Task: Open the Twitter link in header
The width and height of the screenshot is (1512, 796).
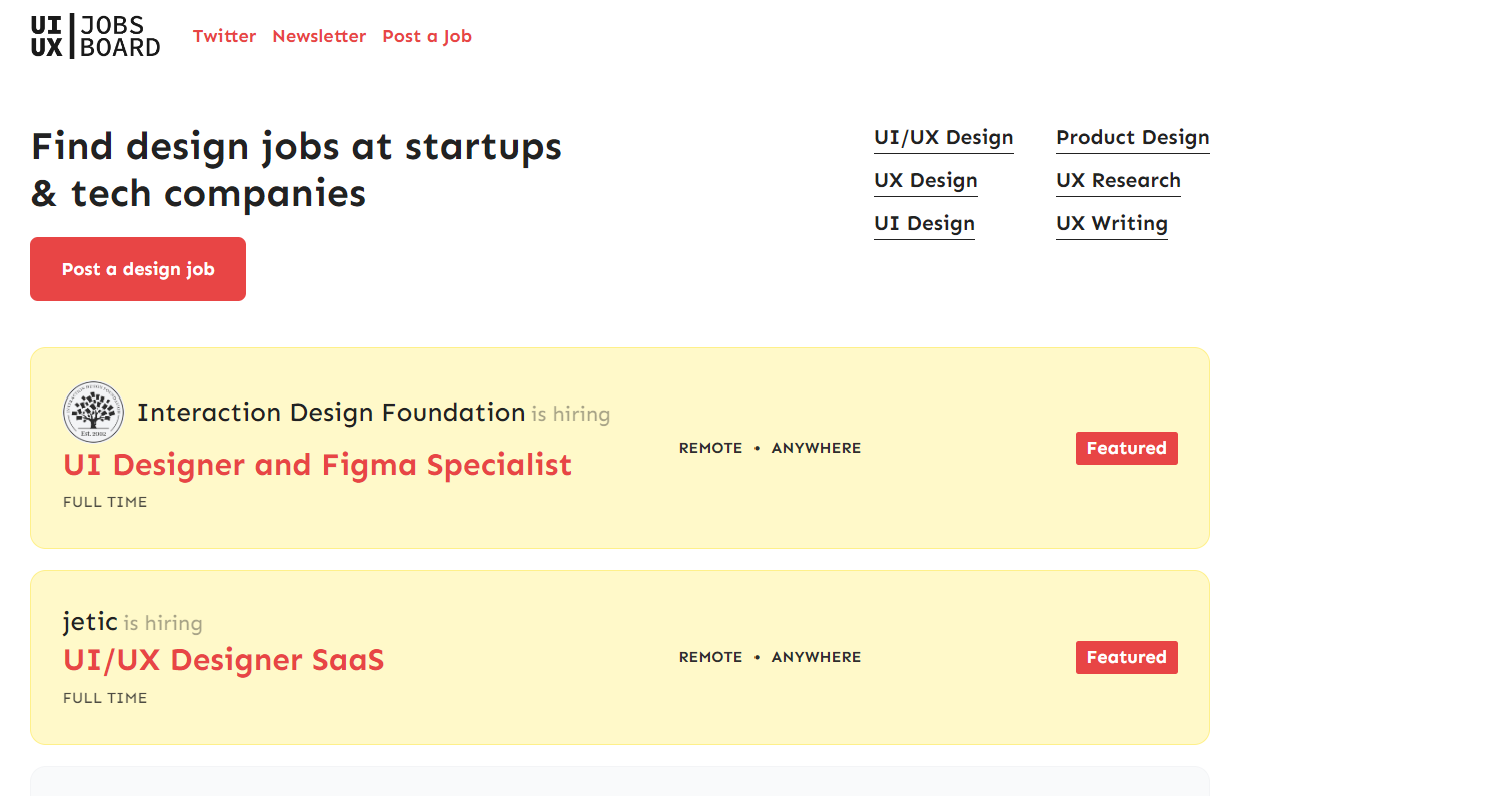Action: pos(224,36)
